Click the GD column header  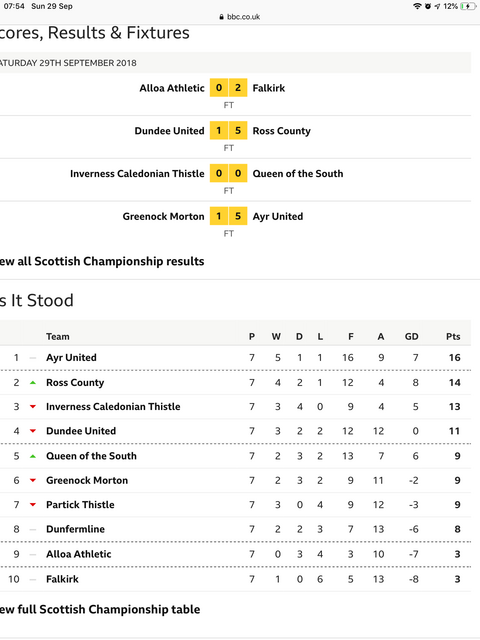pos(411,337)
